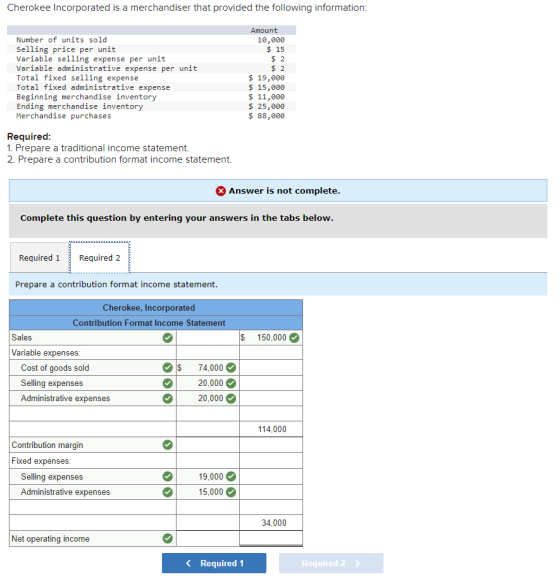The image size is (560, 584).
Task: Click the checkmark next to Net operating income
Action: [168, 539]
